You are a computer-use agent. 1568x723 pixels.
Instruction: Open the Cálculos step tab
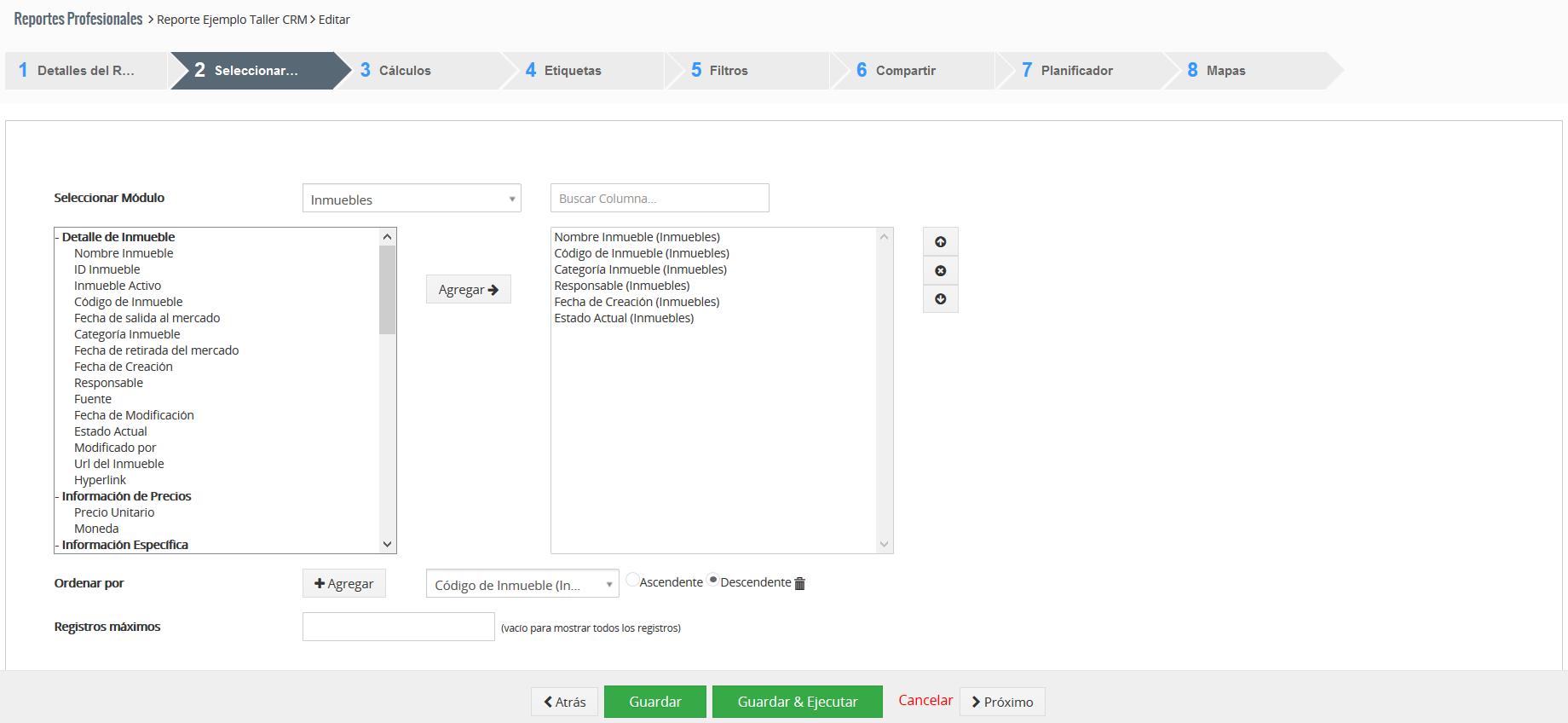pos(404,71)
